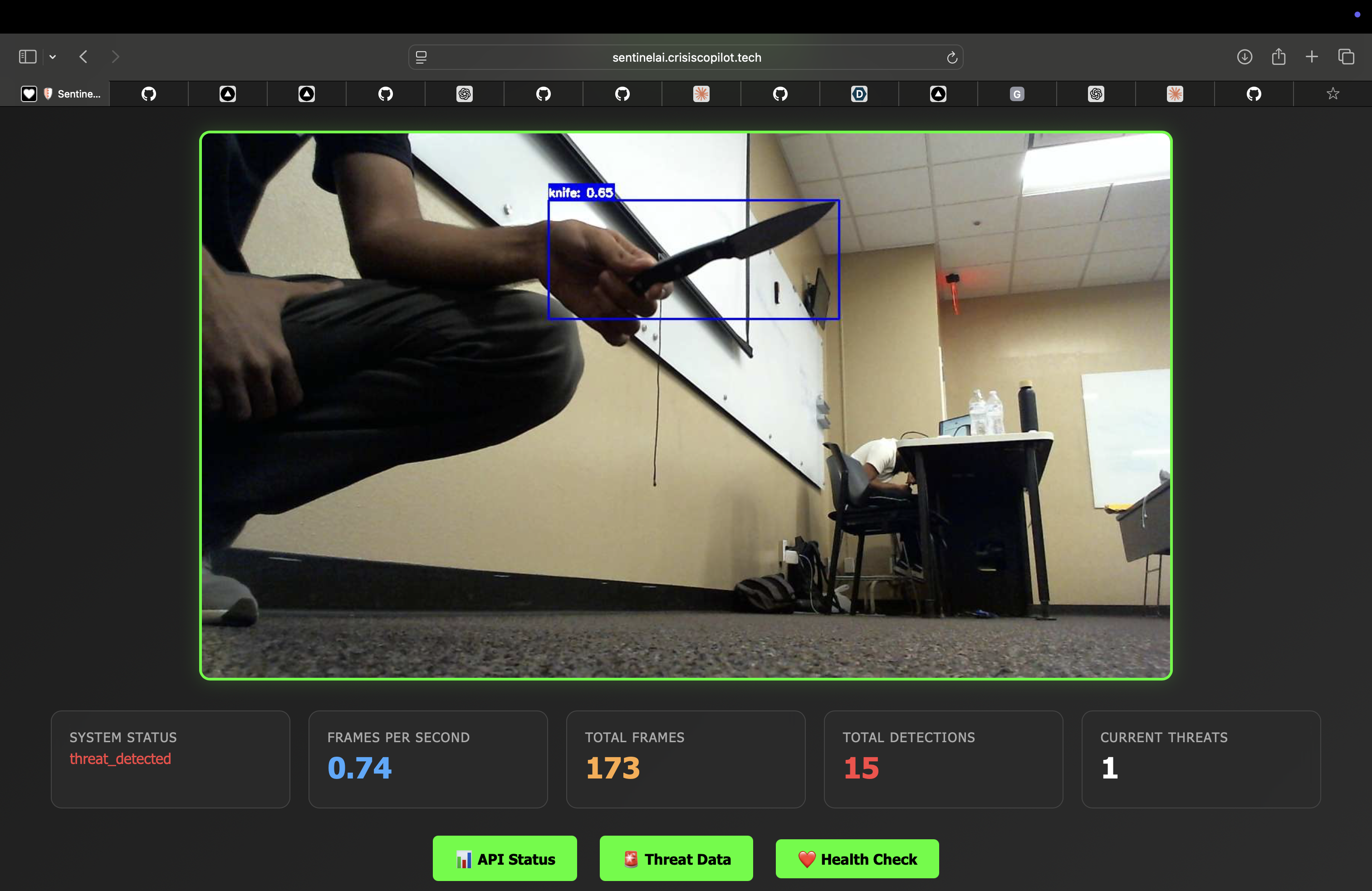
Task: Click the knife detection box in feed
Action: 694,259
